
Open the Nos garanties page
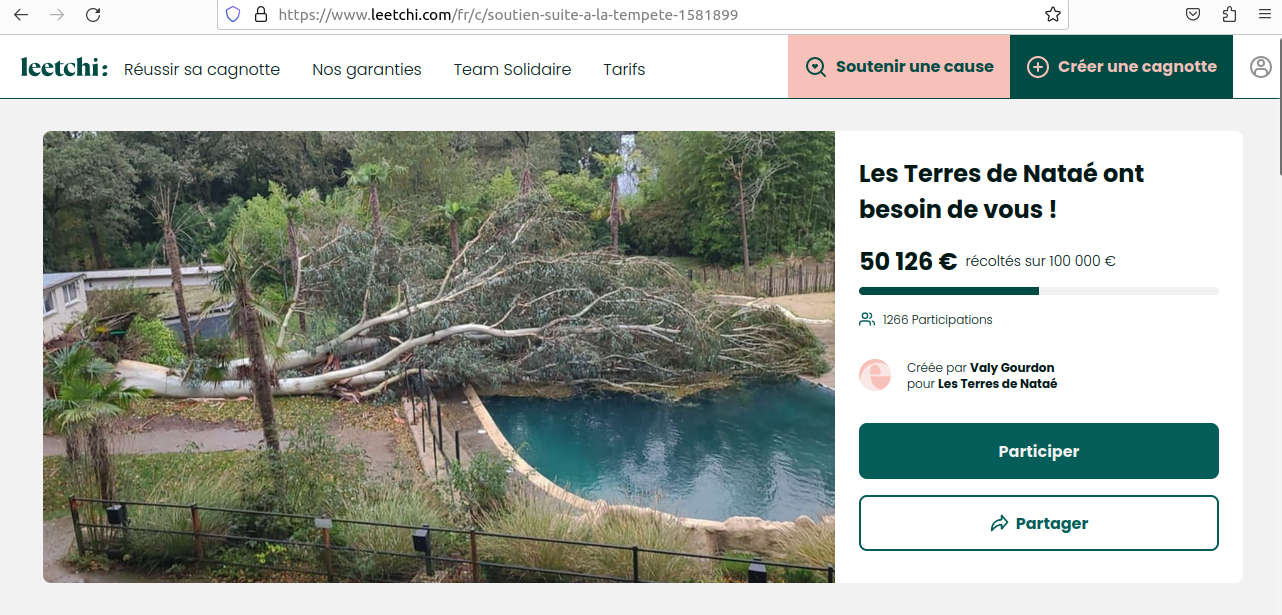coord(367,69)
